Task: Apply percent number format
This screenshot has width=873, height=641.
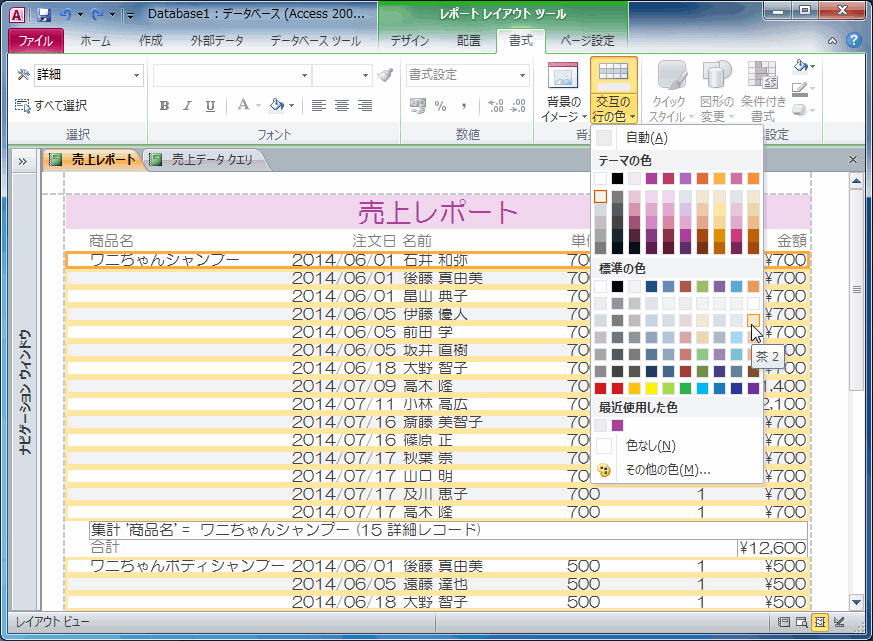Action: point(441,106)
